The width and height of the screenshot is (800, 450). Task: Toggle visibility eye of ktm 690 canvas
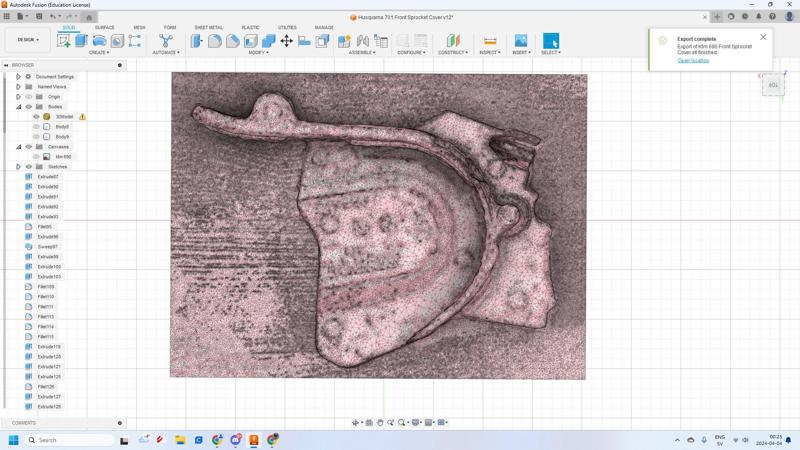(36, 157)
